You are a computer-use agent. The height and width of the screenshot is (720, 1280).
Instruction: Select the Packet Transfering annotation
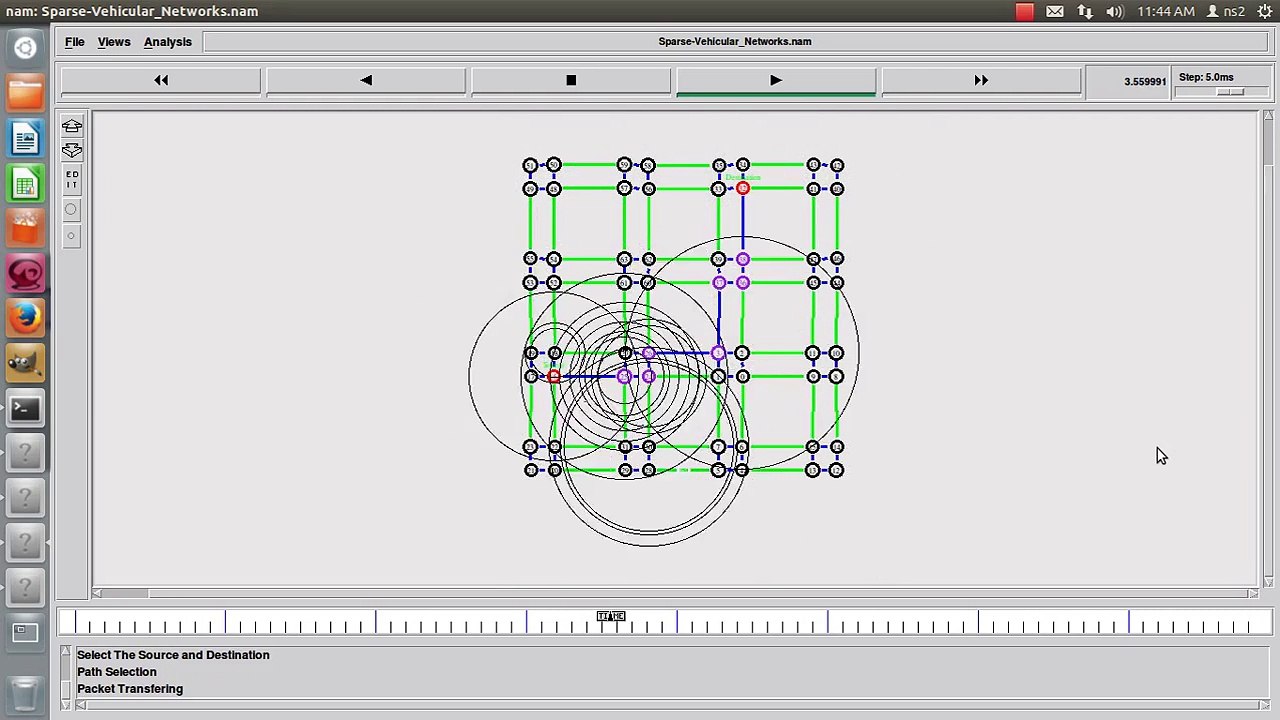coord(130,689)
